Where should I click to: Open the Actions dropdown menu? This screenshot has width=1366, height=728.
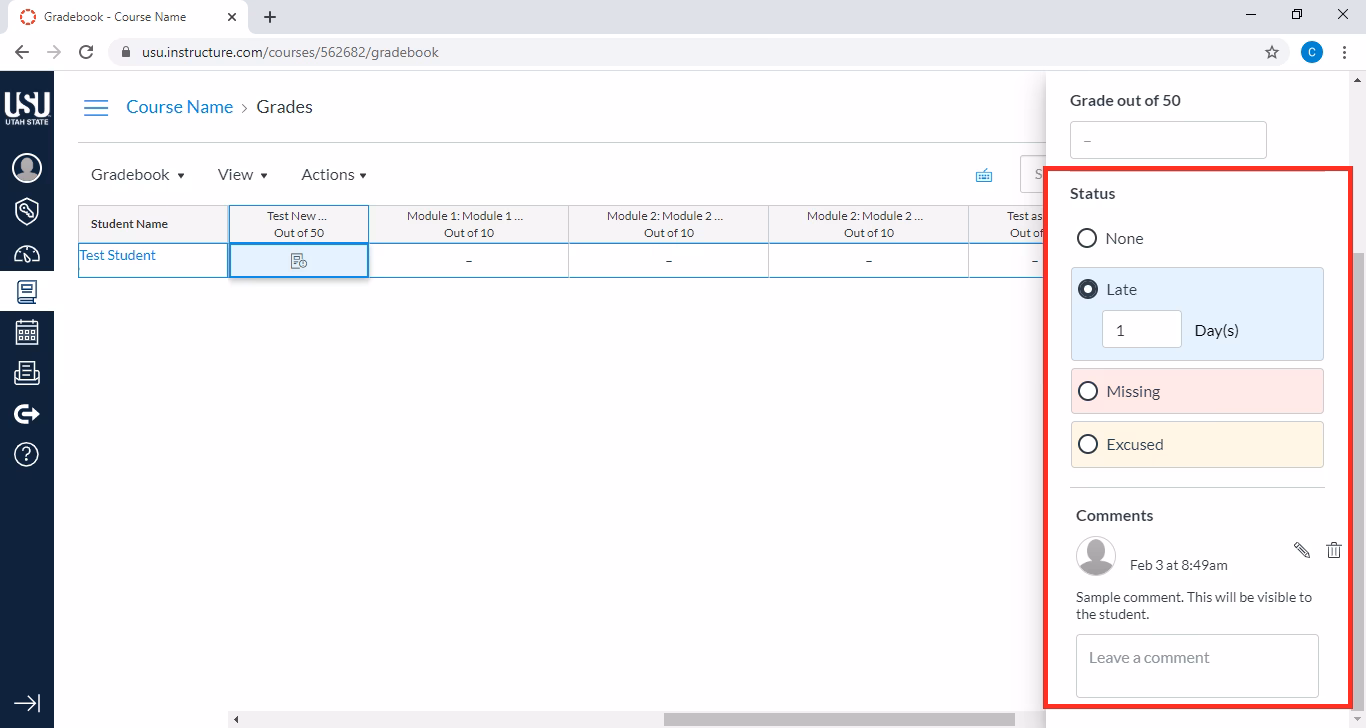tap(334, 175)
